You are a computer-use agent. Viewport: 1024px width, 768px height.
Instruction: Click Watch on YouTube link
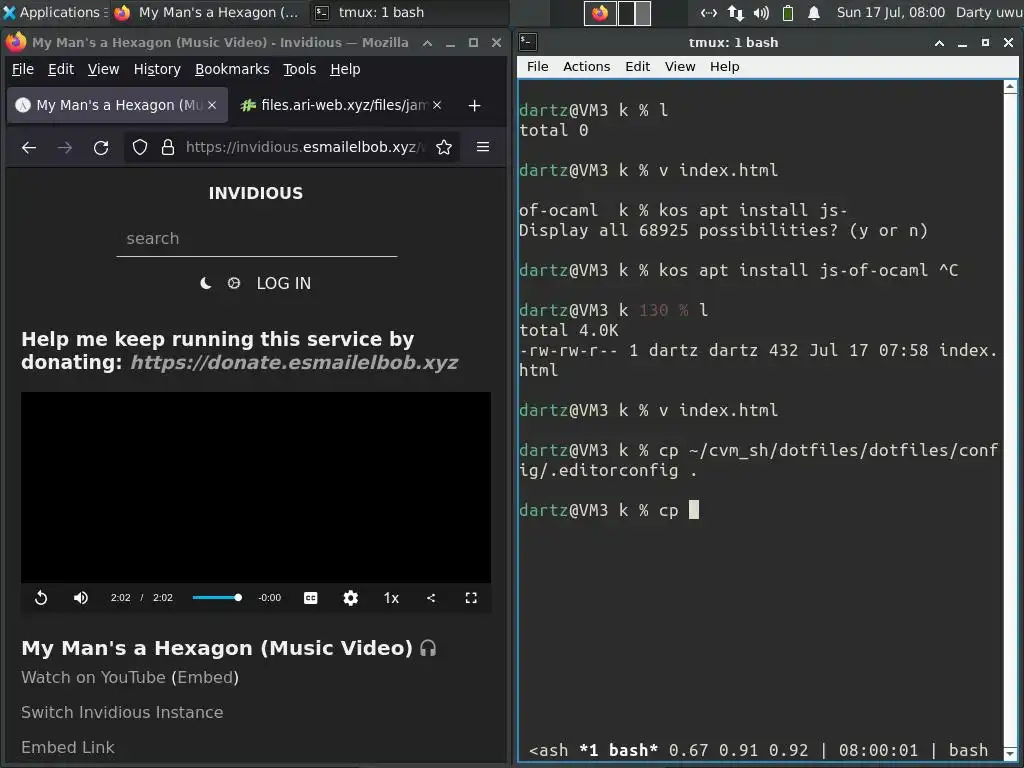coord(93,677)
